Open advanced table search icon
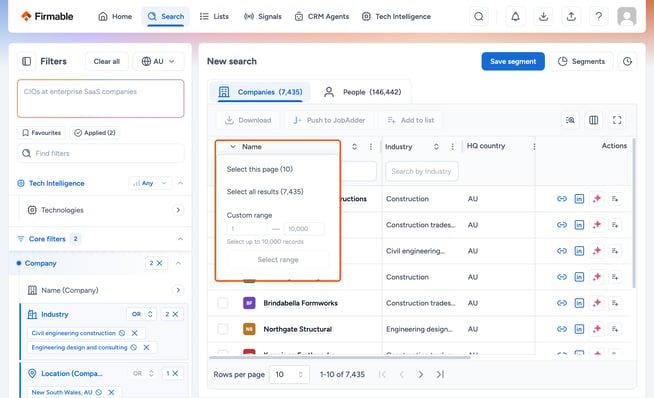The width and height of the screenshot is (654, 398). pyautogui.click(x=570, y=120)
